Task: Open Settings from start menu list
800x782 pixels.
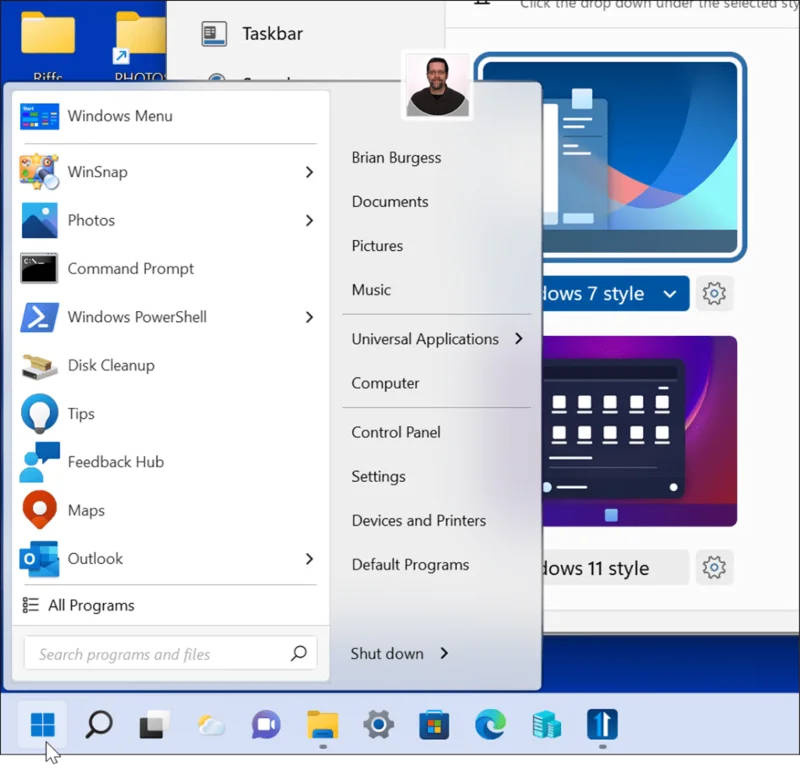Action: point(379,476)
